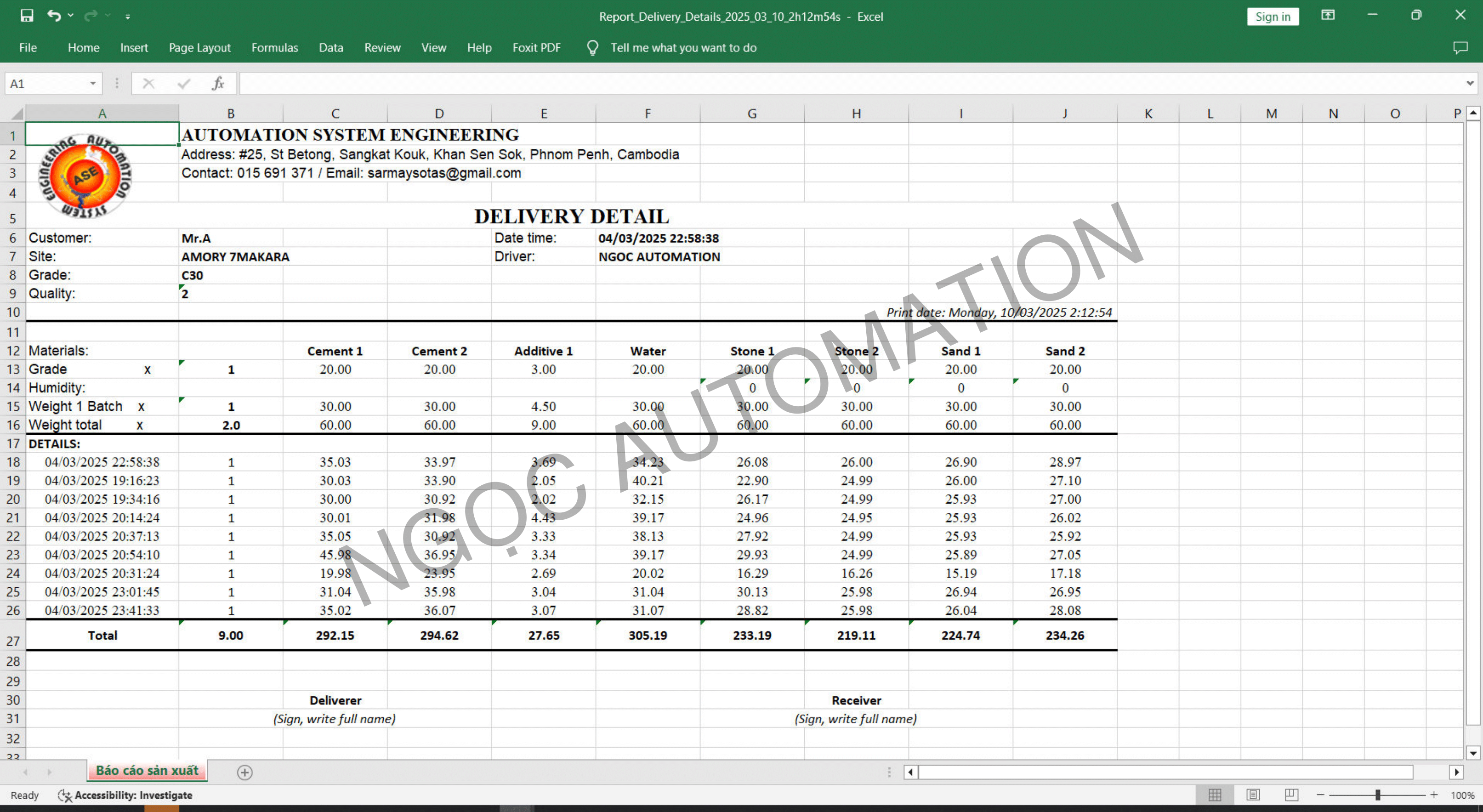Open the File menu

tap(28, 48)
